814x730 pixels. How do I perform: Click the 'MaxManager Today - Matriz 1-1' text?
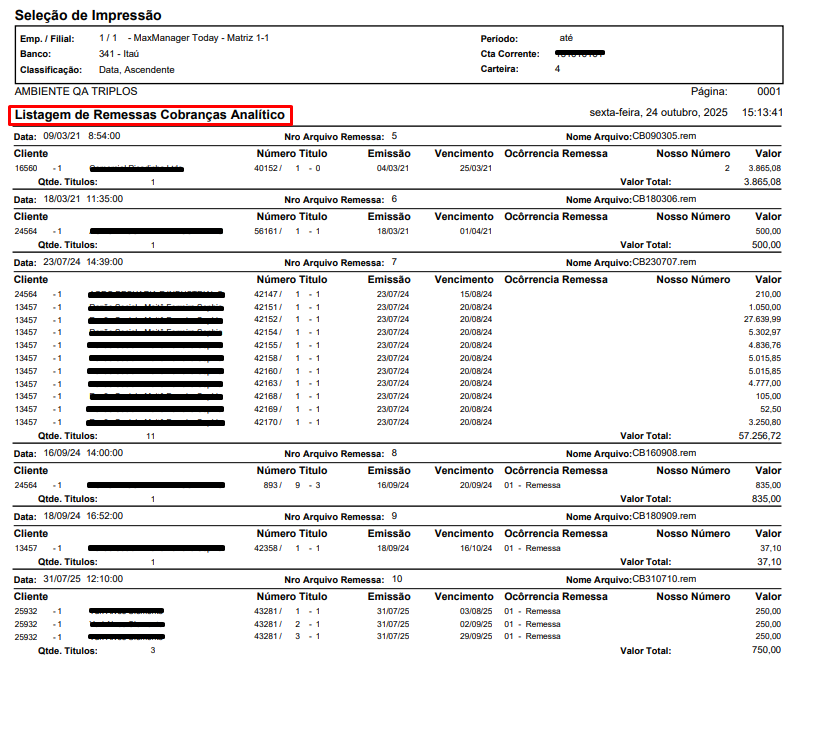coord(201,38)
